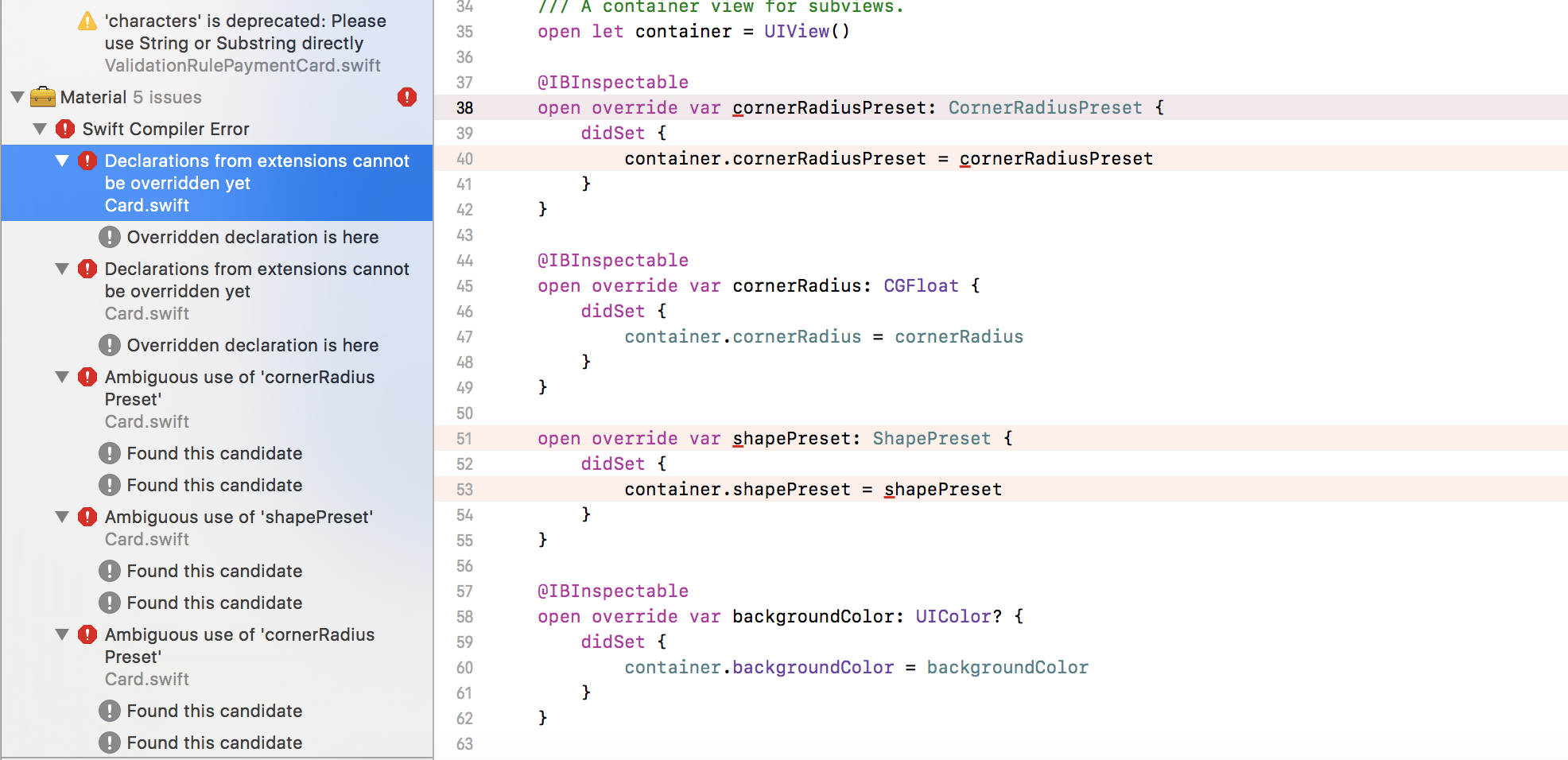Click the error icon on last Ambiguous 'cornerRadiusPreset' issue
Viewport: 1568px width, 760px height.
pyautogui.click(x=87, y=634)
